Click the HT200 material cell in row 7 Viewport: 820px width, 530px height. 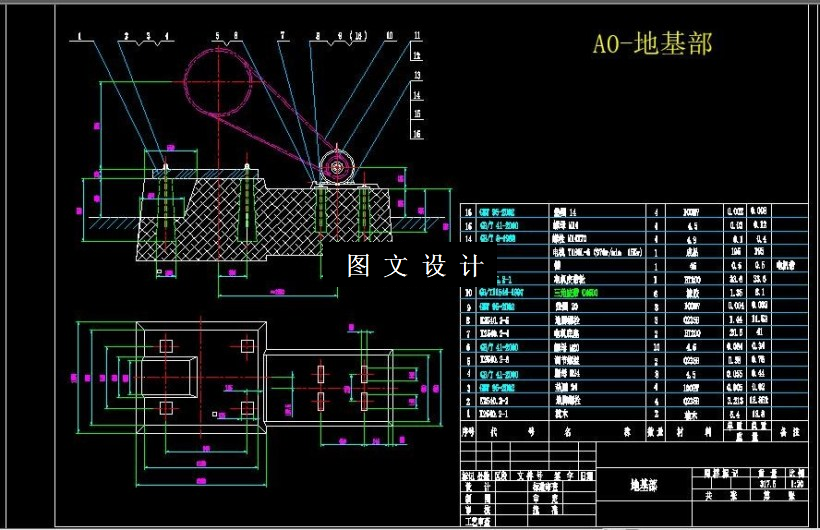click(x=691, y=333)
